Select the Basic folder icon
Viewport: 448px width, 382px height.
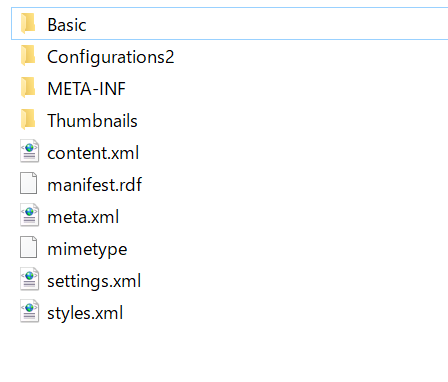tap(28, 23)
